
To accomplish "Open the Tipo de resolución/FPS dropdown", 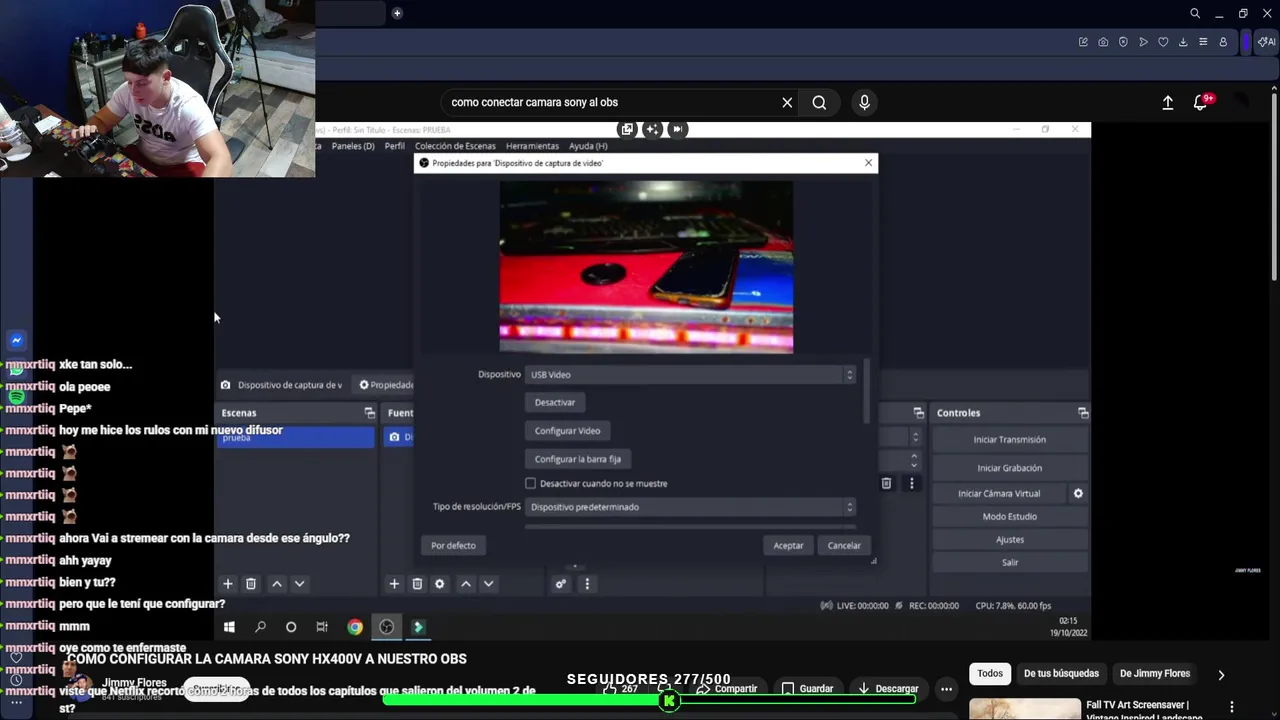I will [691, 507].
